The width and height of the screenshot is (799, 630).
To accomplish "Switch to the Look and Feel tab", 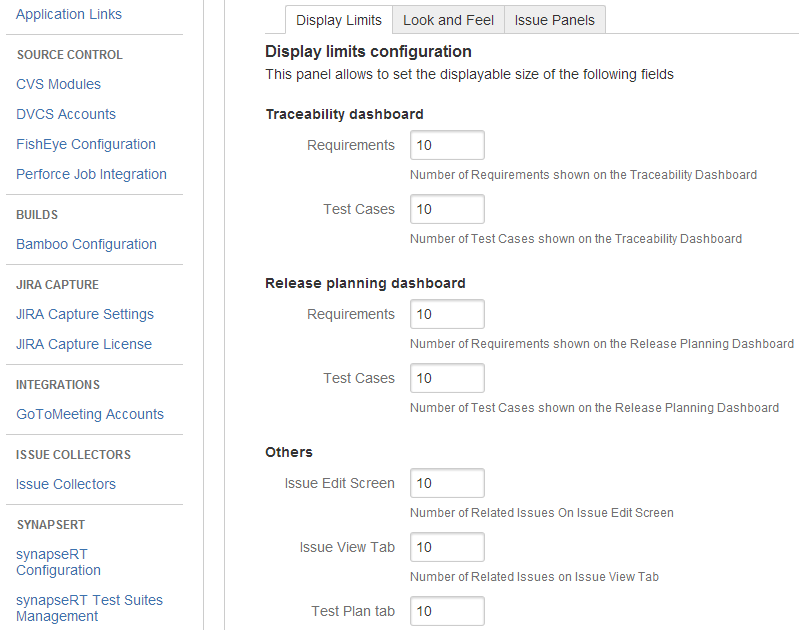I will point(448,20).
